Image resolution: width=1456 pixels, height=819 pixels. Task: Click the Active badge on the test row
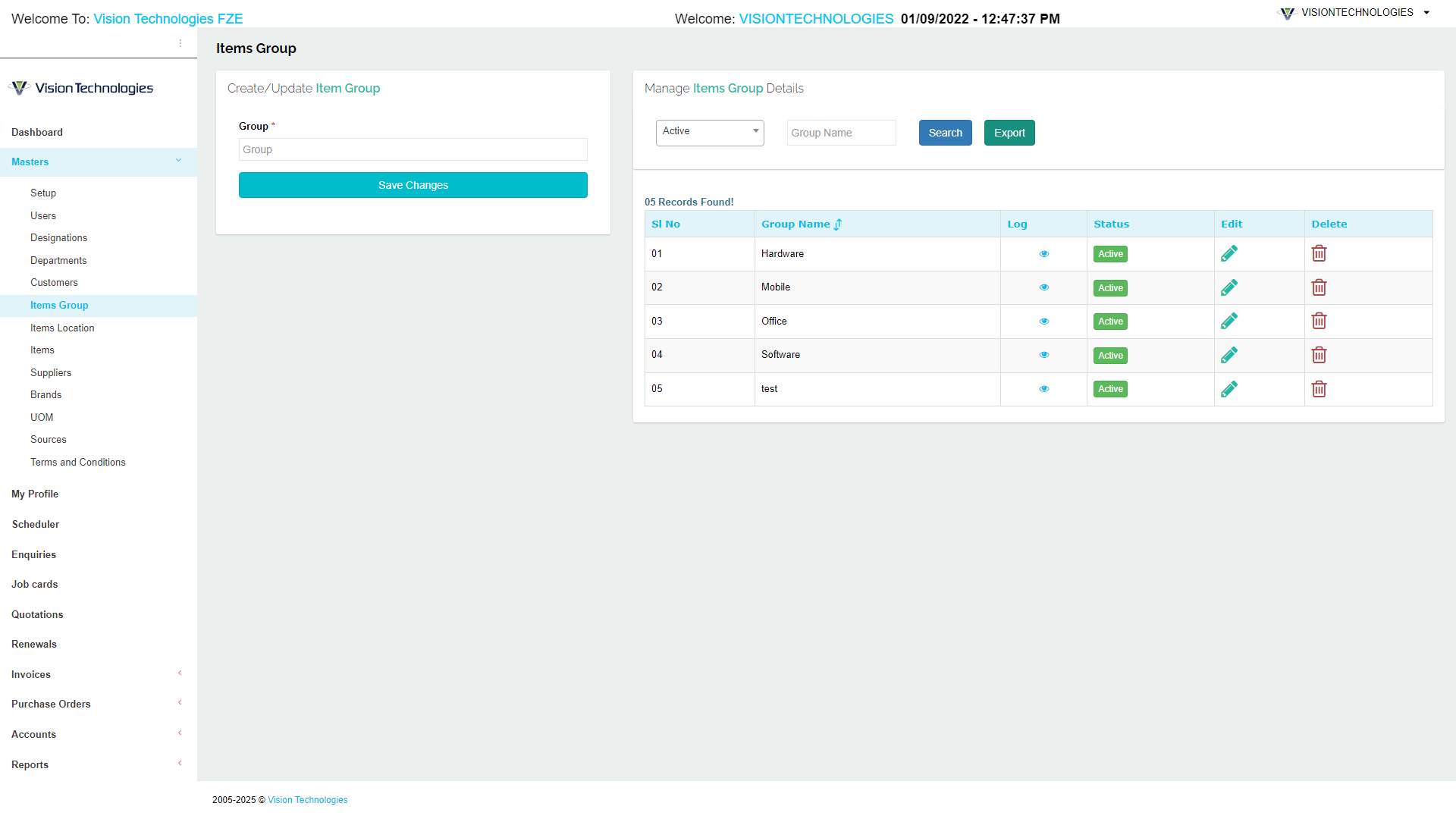[1110, 388]
